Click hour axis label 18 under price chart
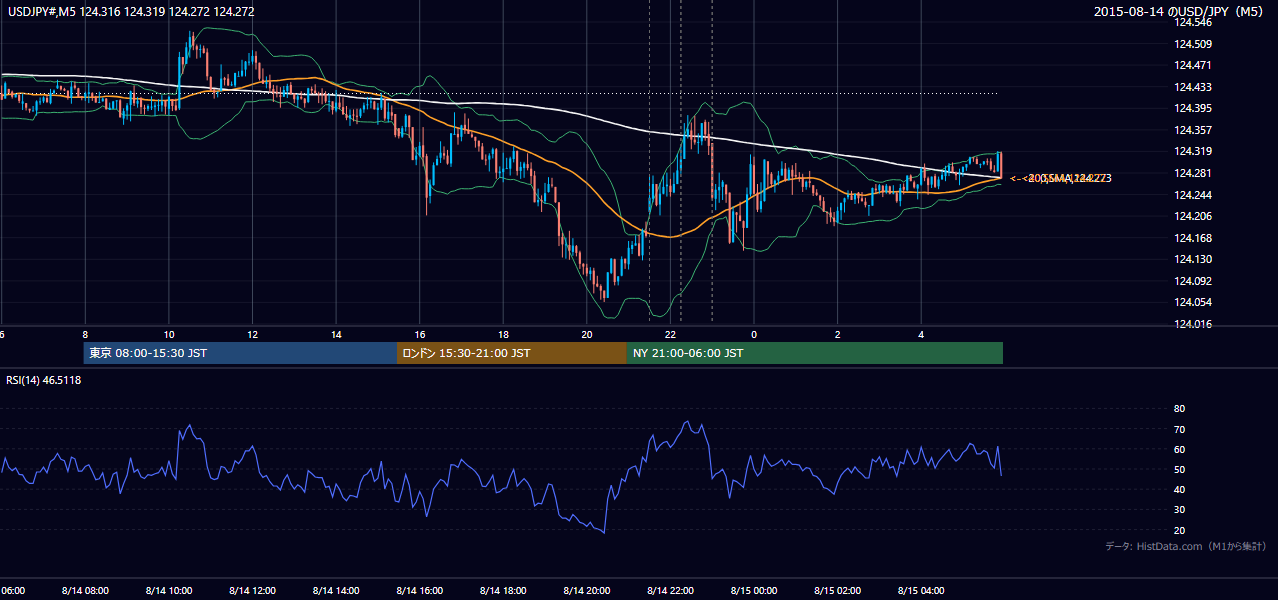1278x600 pixels. coord(503,335)
